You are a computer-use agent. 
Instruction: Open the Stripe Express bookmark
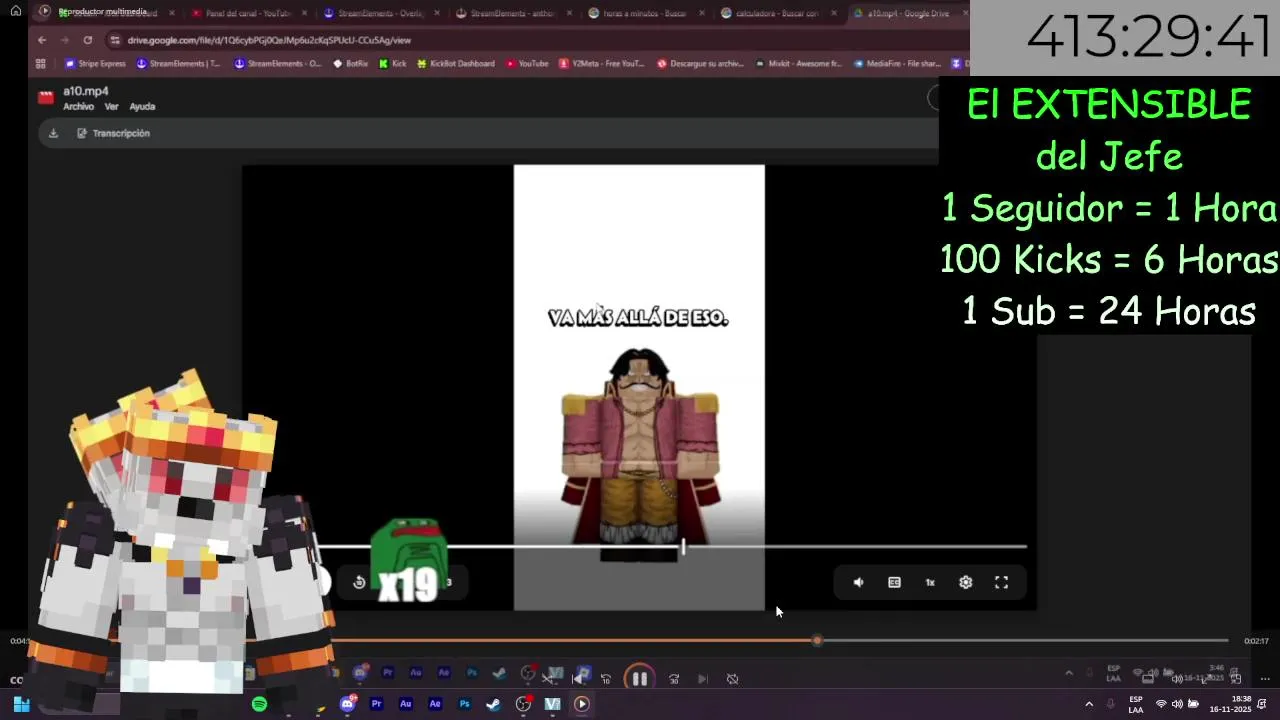[95, 63]
